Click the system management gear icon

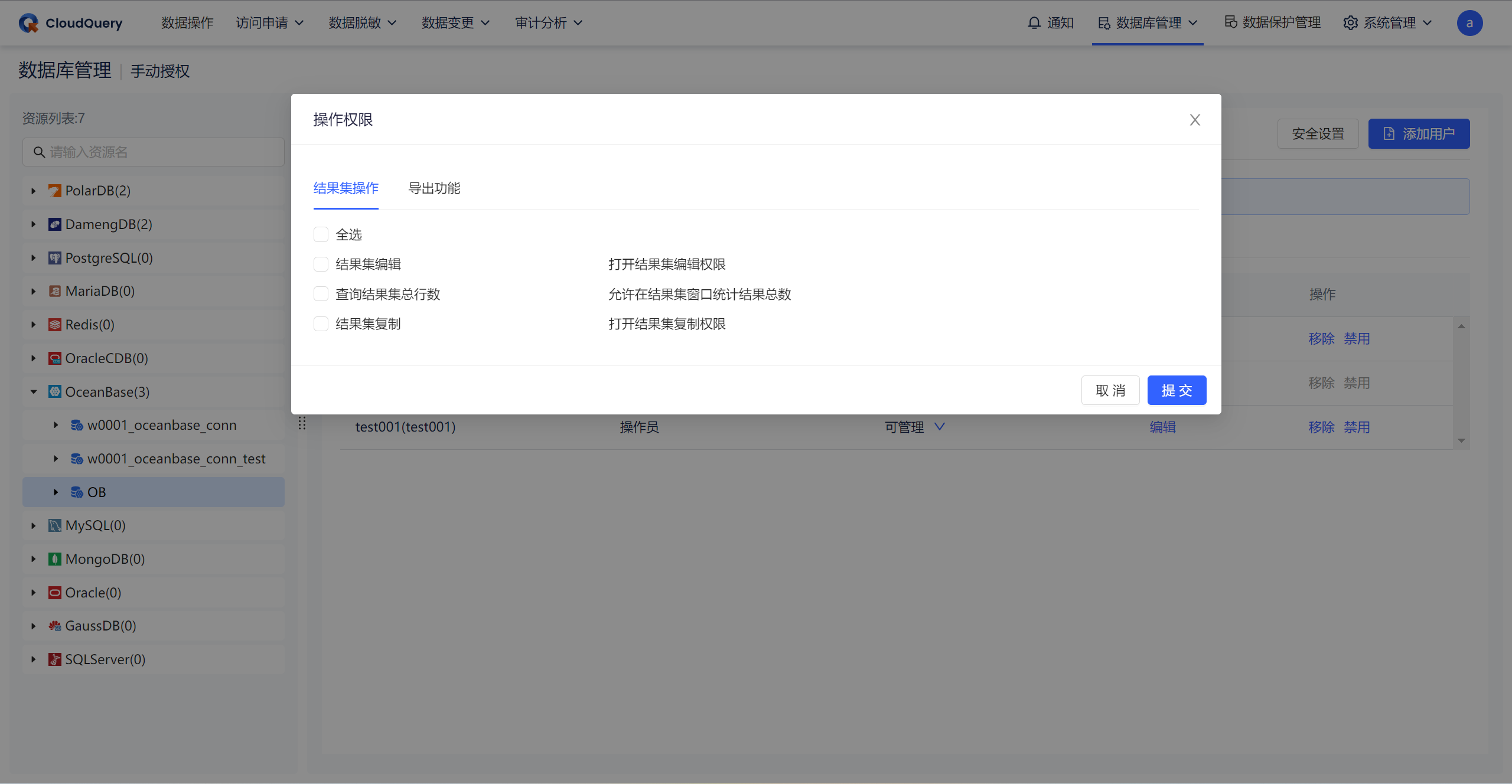coord(1350,23)
